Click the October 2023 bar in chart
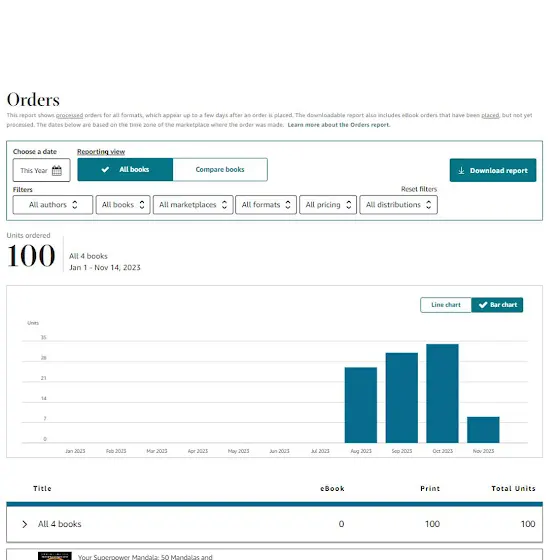 [x=442, y=393]
